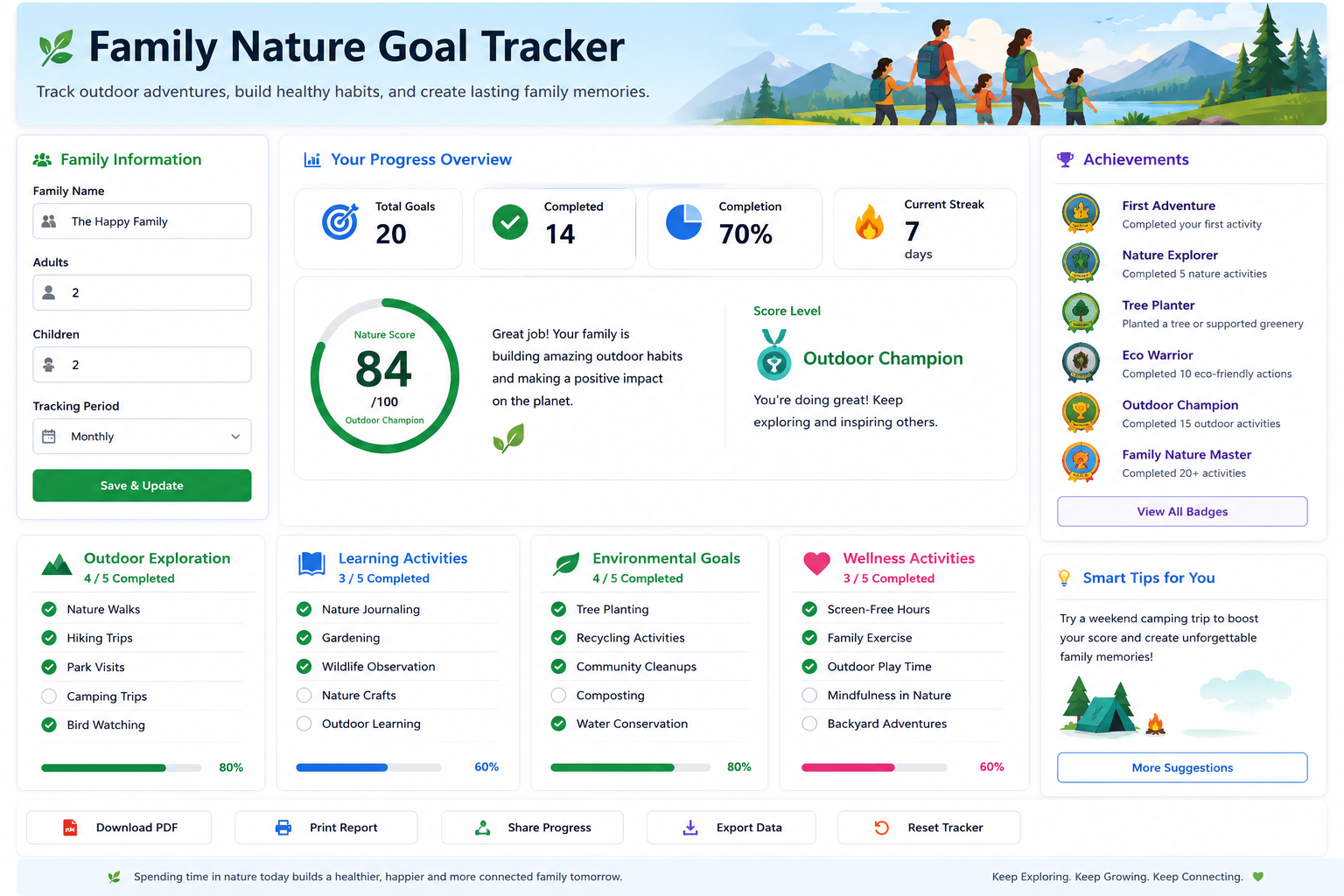
Task: Click the 'Recycling Activities' list item text
Action: (x=631, y=639)
